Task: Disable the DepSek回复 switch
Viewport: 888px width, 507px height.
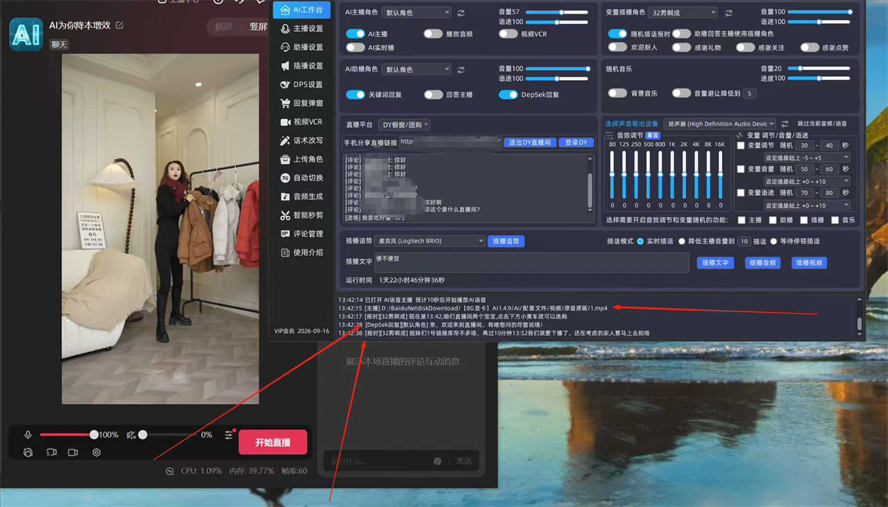Action: pos(508,95)
